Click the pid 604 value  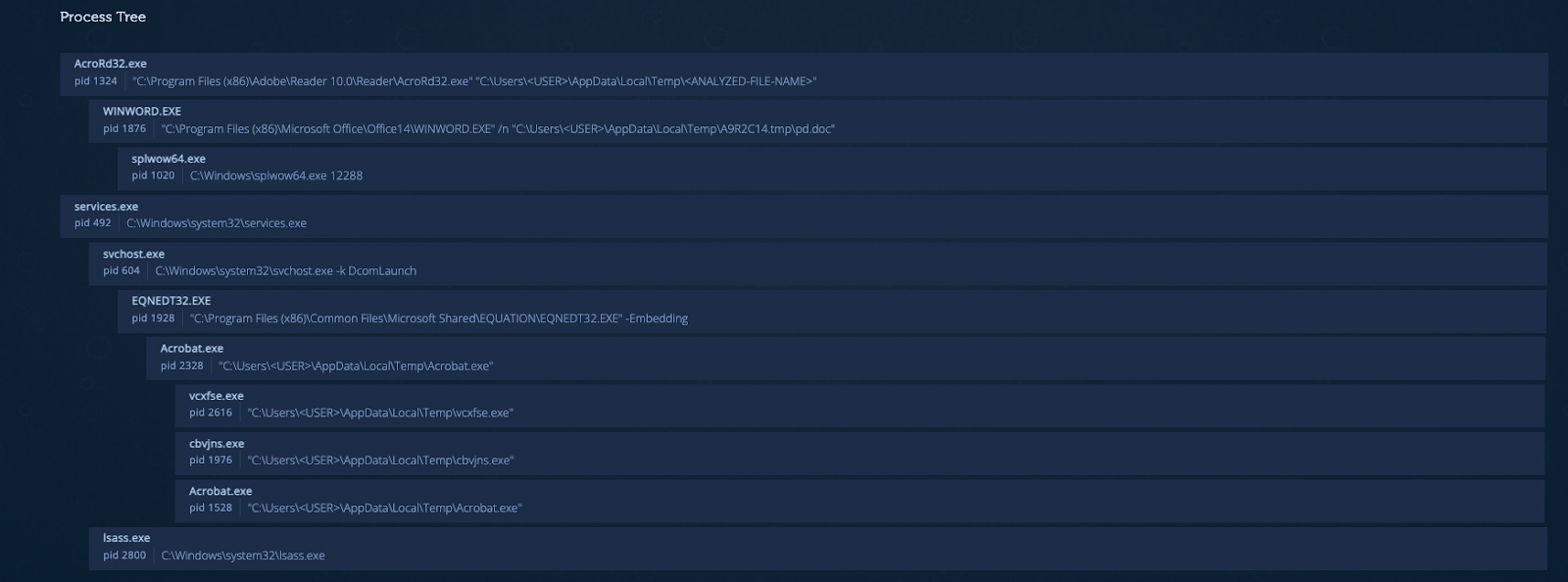point(122,270)
